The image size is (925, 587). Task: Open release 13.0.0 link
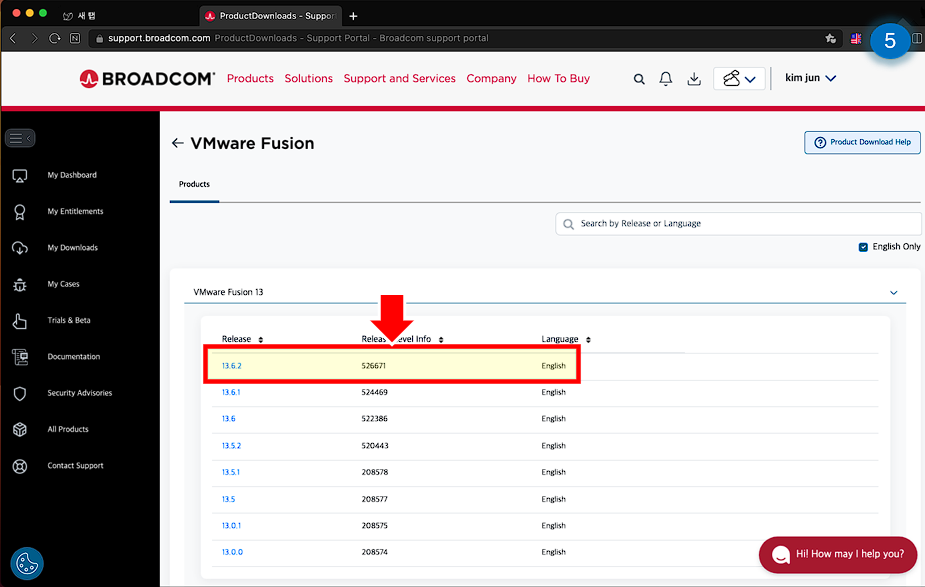coord(232,552)
